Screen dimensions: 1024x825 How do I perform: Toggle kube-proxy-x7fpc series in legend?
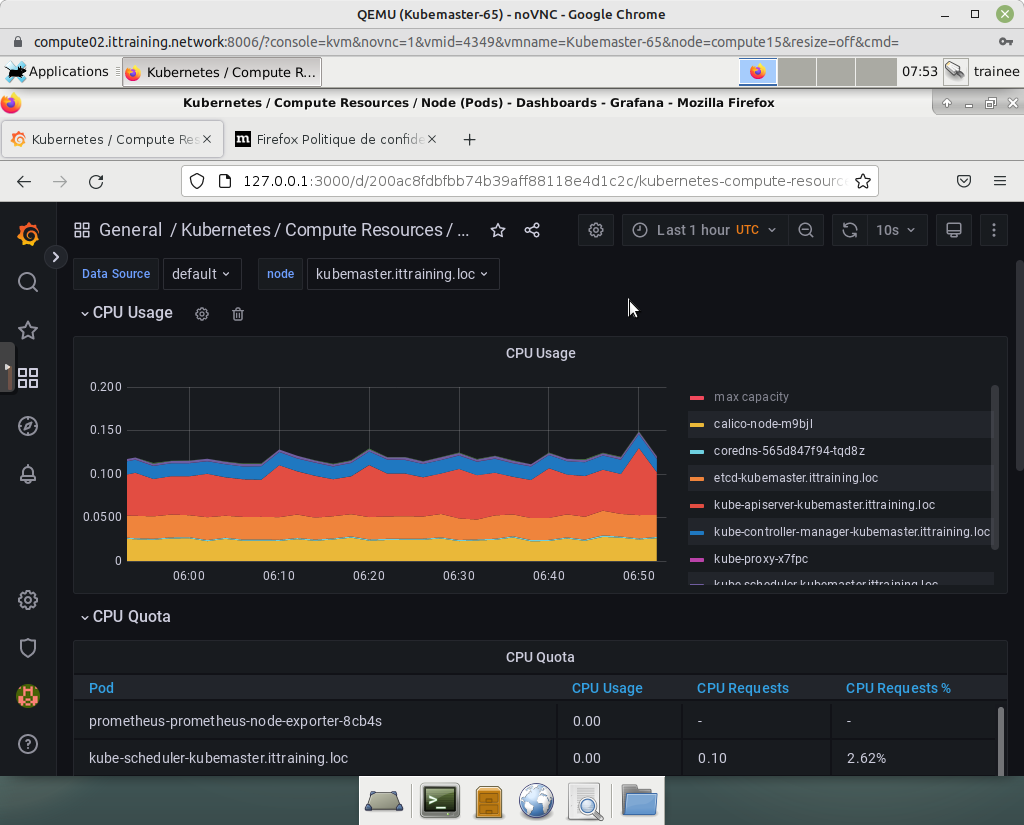pyautogui.click(x=760, y=559)
